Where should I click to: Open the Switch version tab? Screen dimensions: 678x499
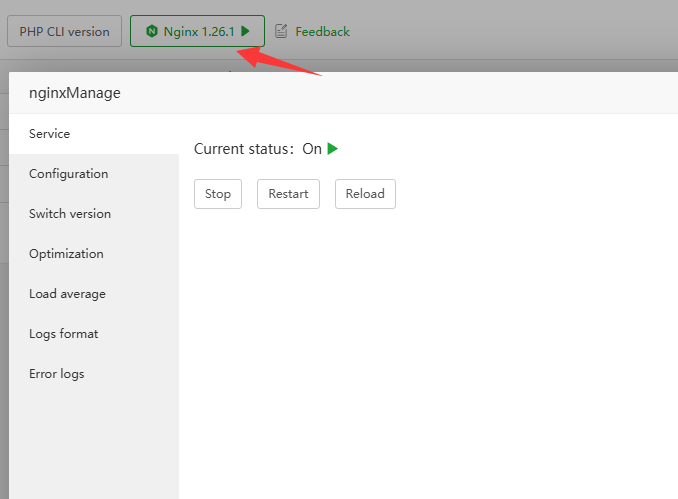pos(70,214)
